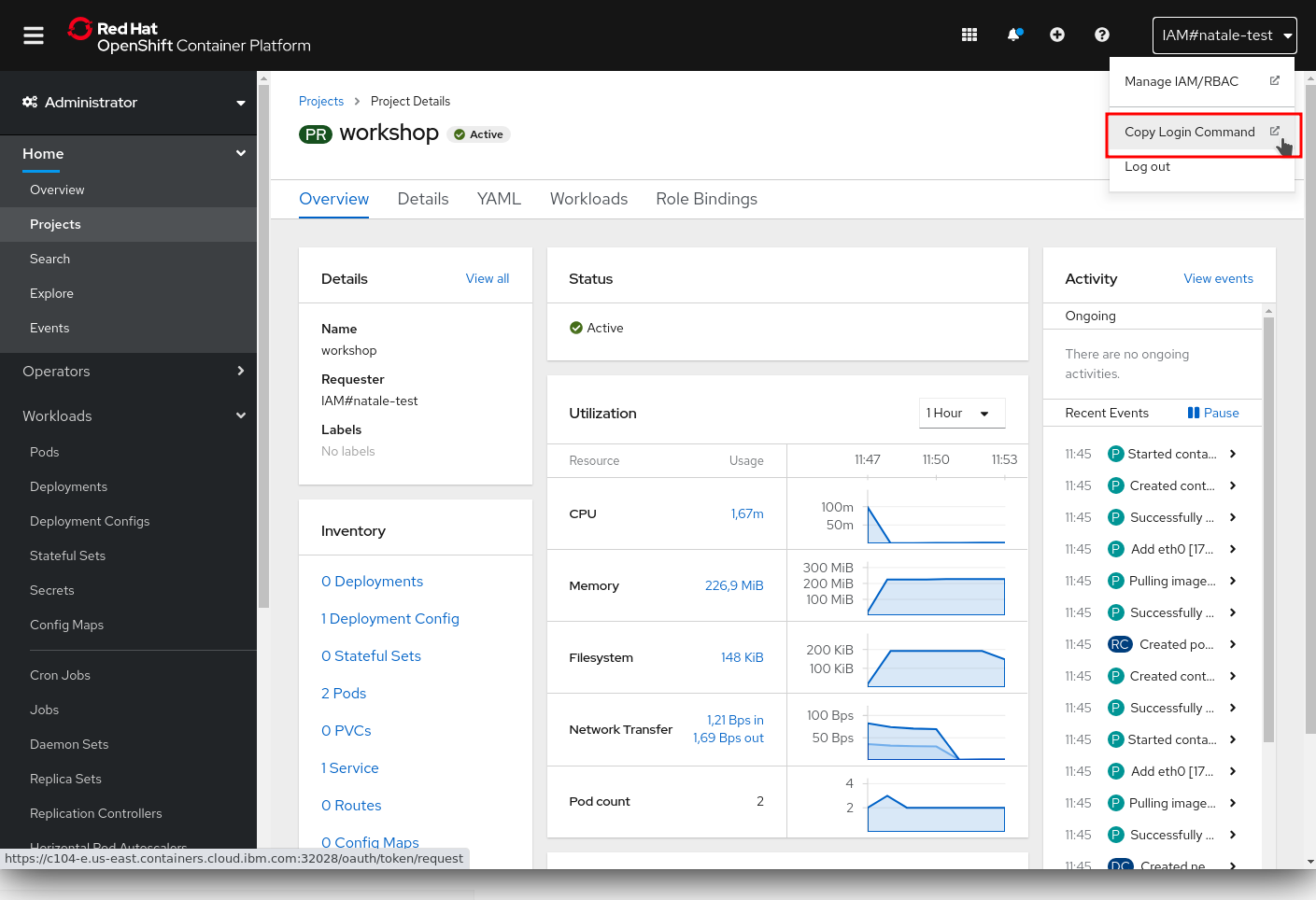This screenshot has width=1316, height=900.
Task: Open the IAM#natale-test user dropdown
Action: (1224, 35)
